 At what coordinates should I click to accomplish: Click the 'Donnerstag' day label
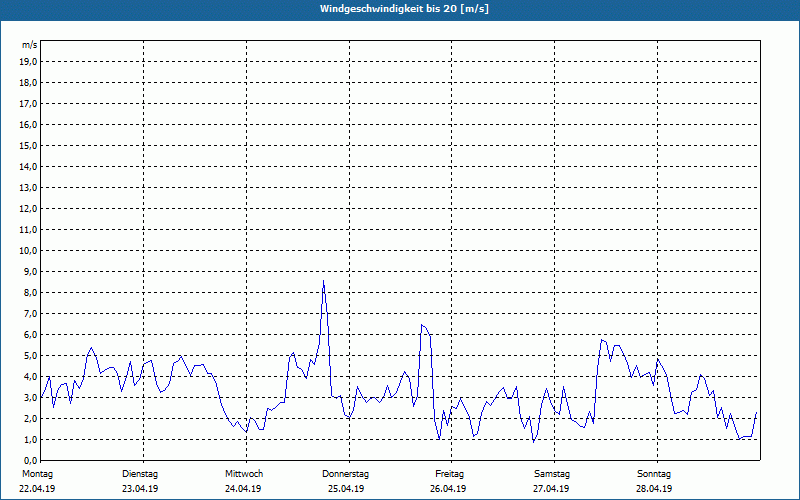tap(345, 474)
